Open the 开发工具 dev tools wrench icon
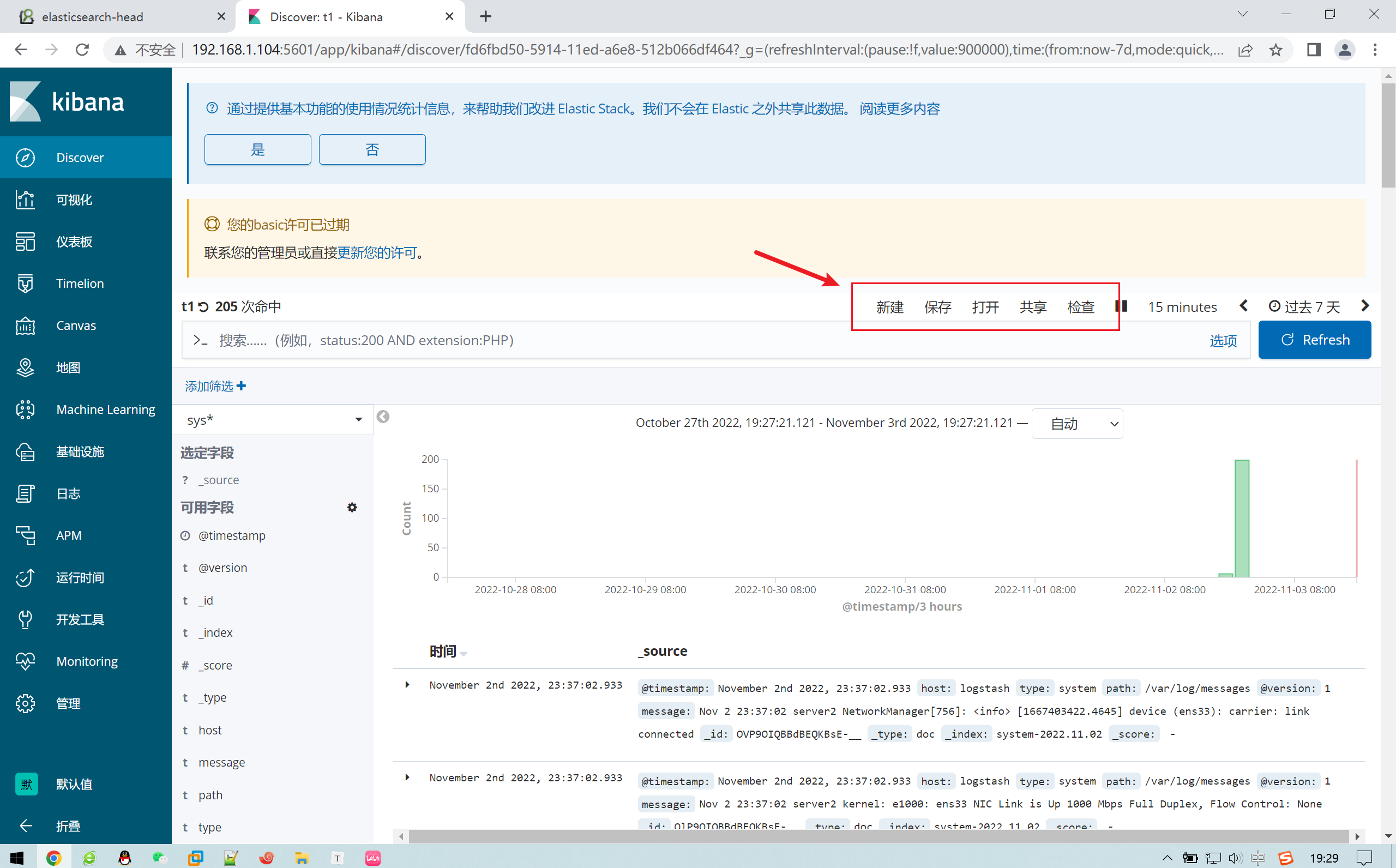The width and height of the screenshot is (1396, 868). click(25, 619)
